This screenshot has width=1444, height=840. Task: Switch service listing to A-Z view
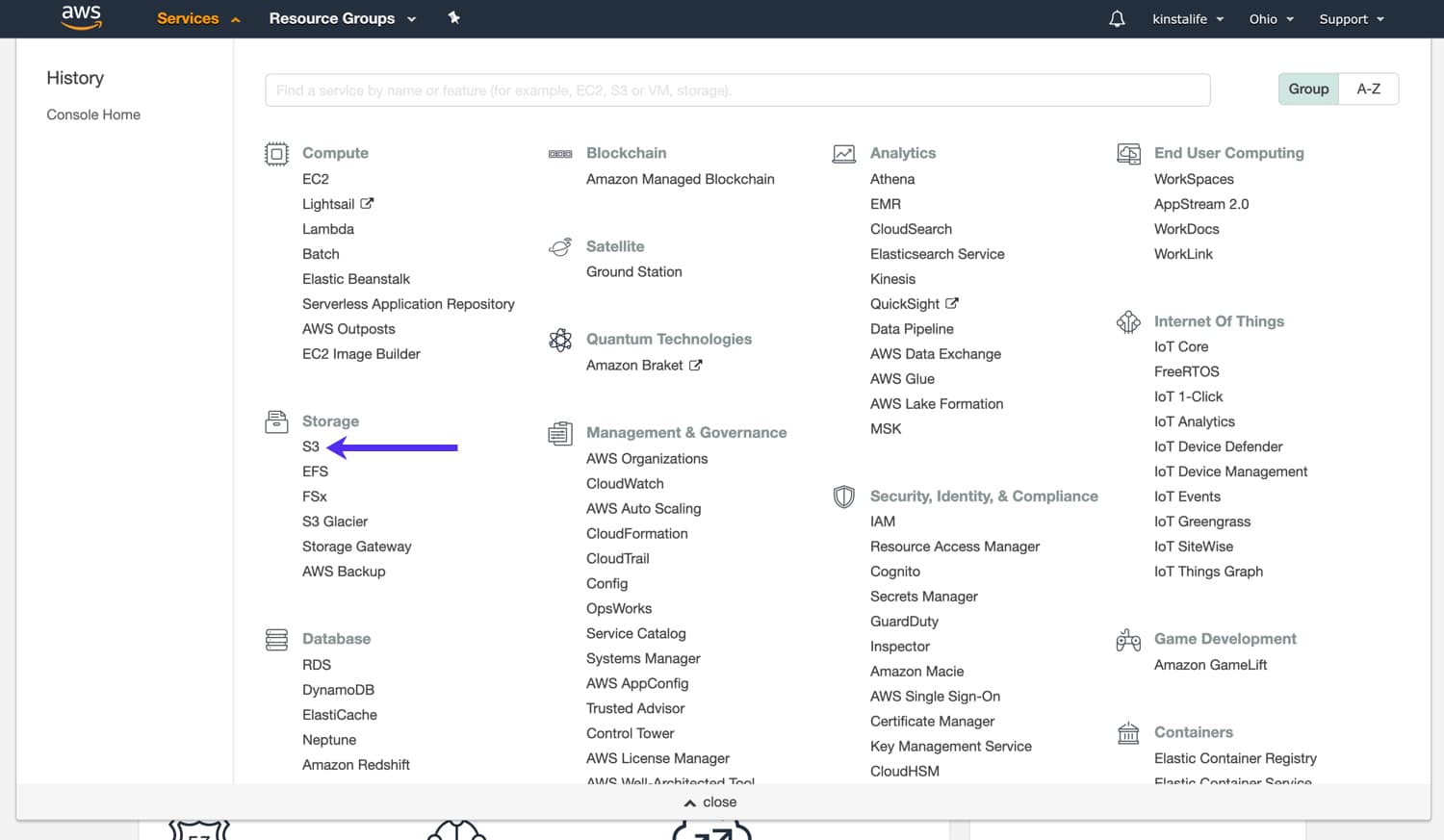coord(1368,89)
